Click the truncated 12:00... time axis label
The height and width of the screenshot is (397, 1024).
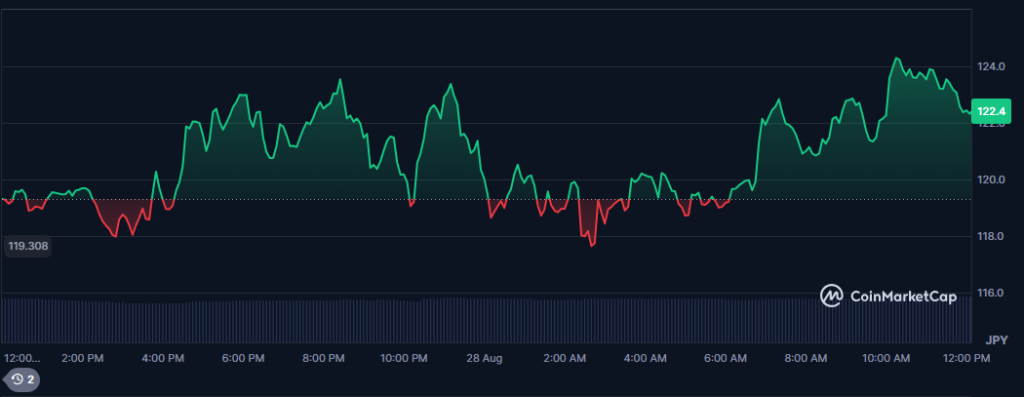22,358
